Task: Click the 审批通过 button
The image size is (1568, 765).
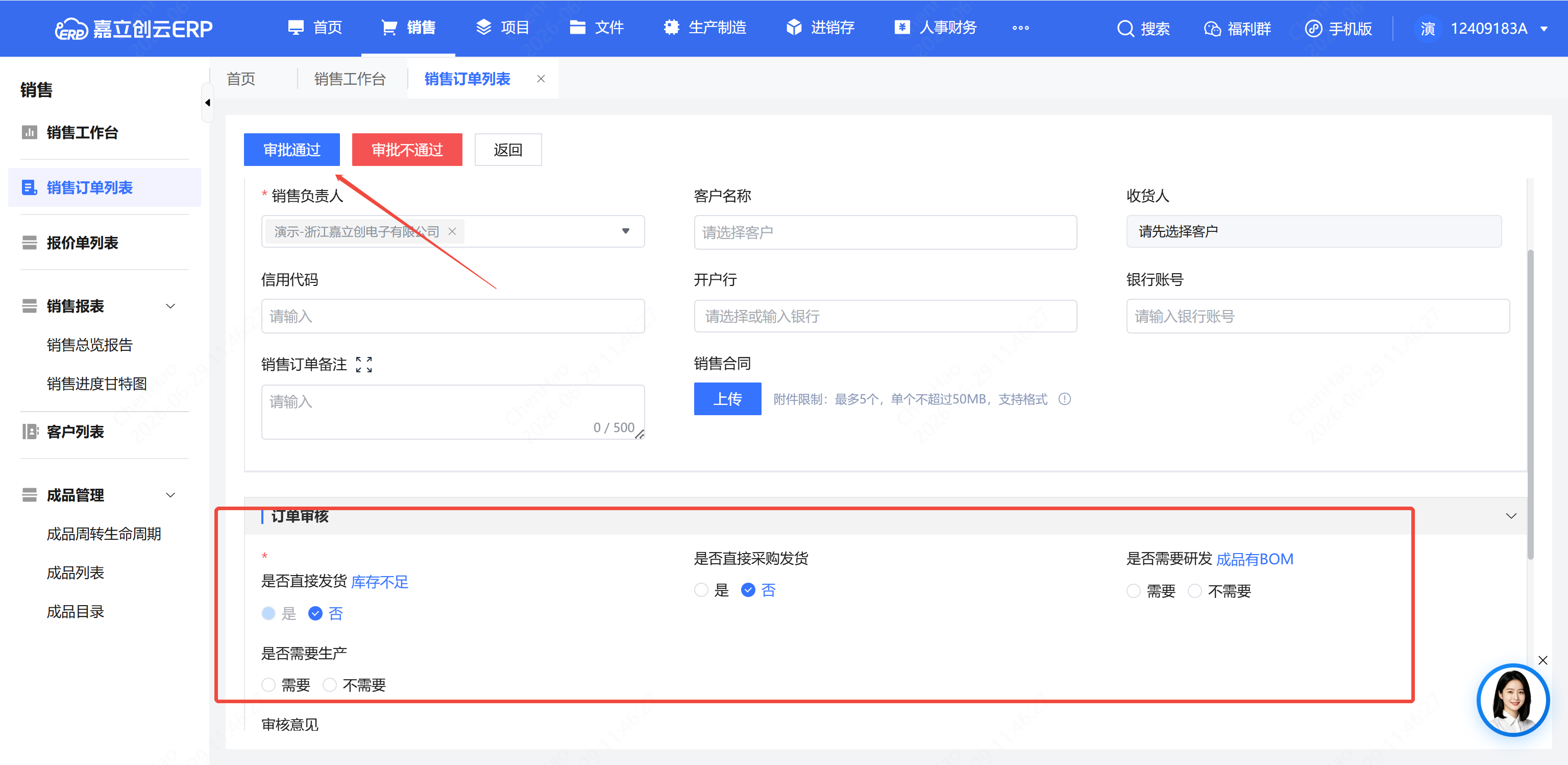Action: tap(291, 150)
